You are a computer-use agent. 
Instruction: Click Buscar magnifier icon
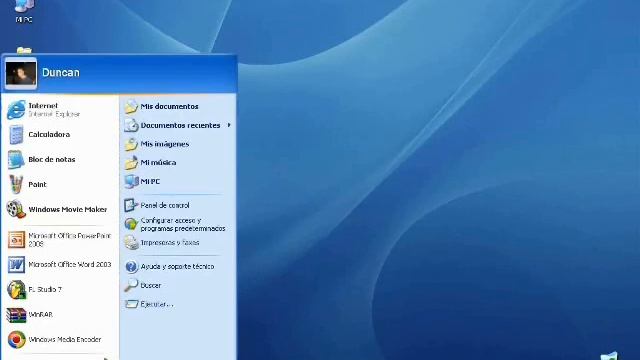131,285
